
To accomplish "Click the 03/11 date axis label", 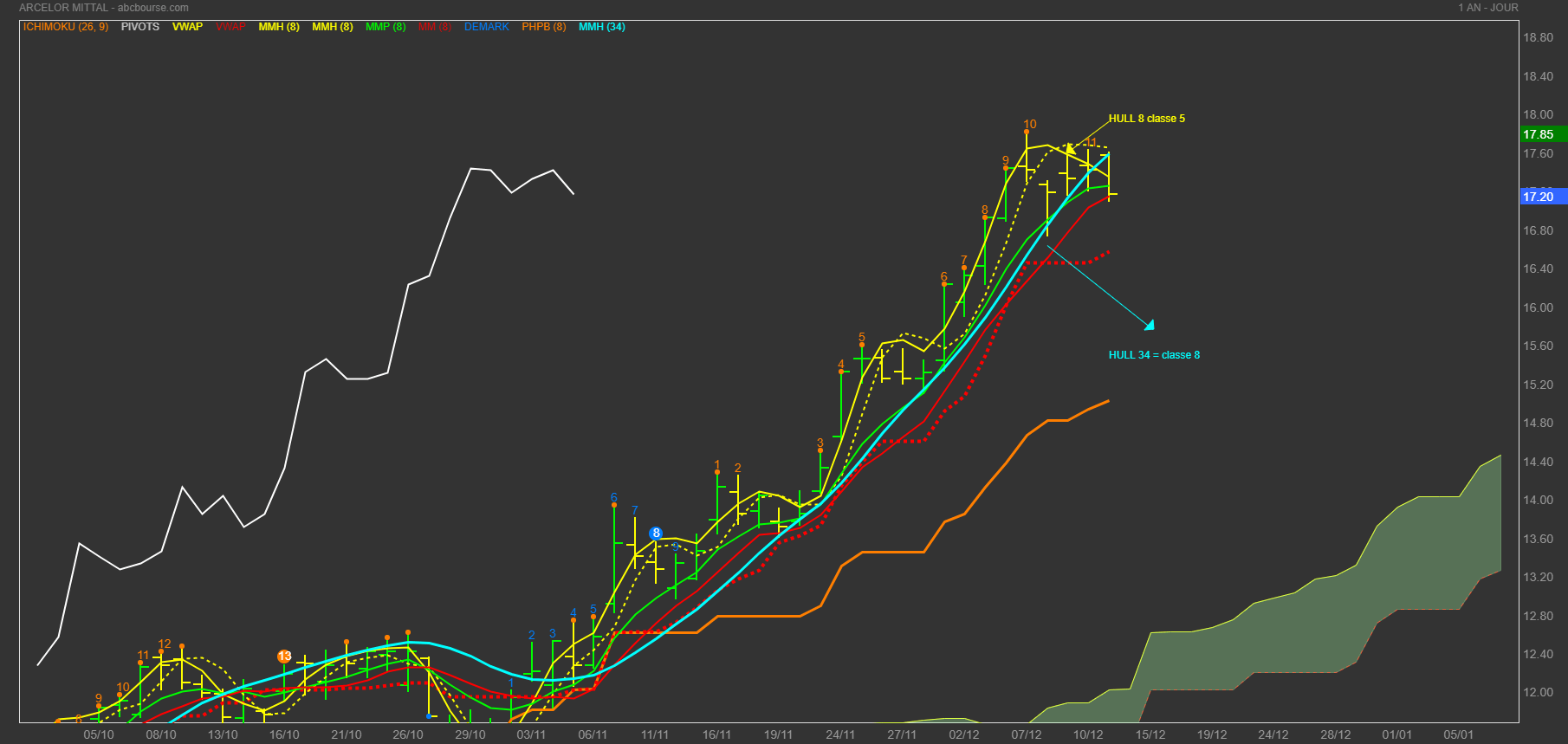I will [531, 734].
